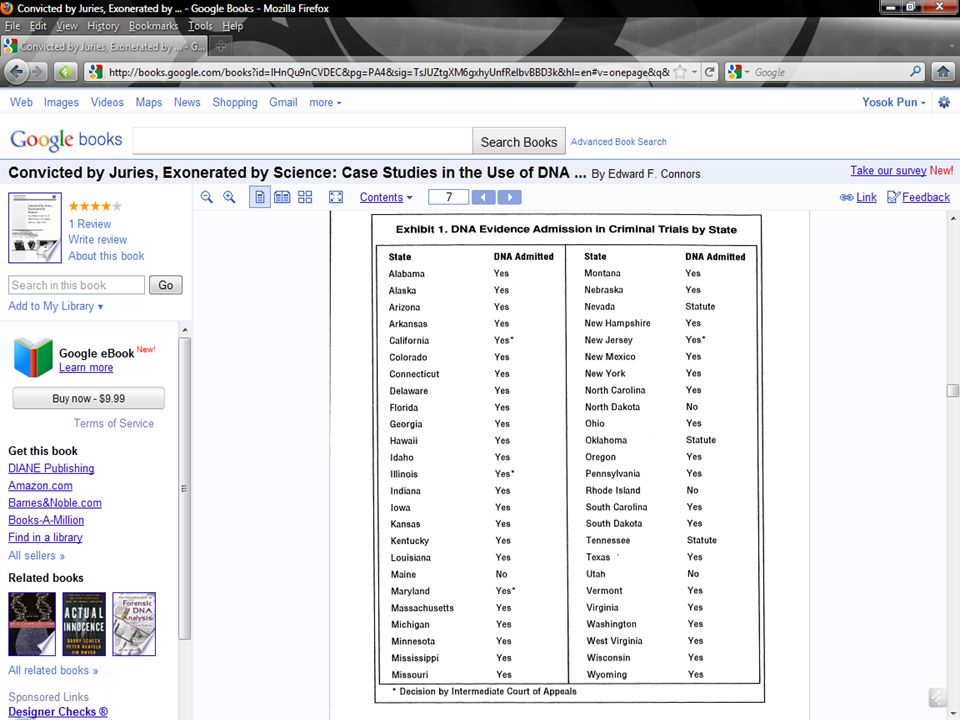Open the Firefox Home page icon
Viewport: 960px width, 720px height.
coord(943,72)
